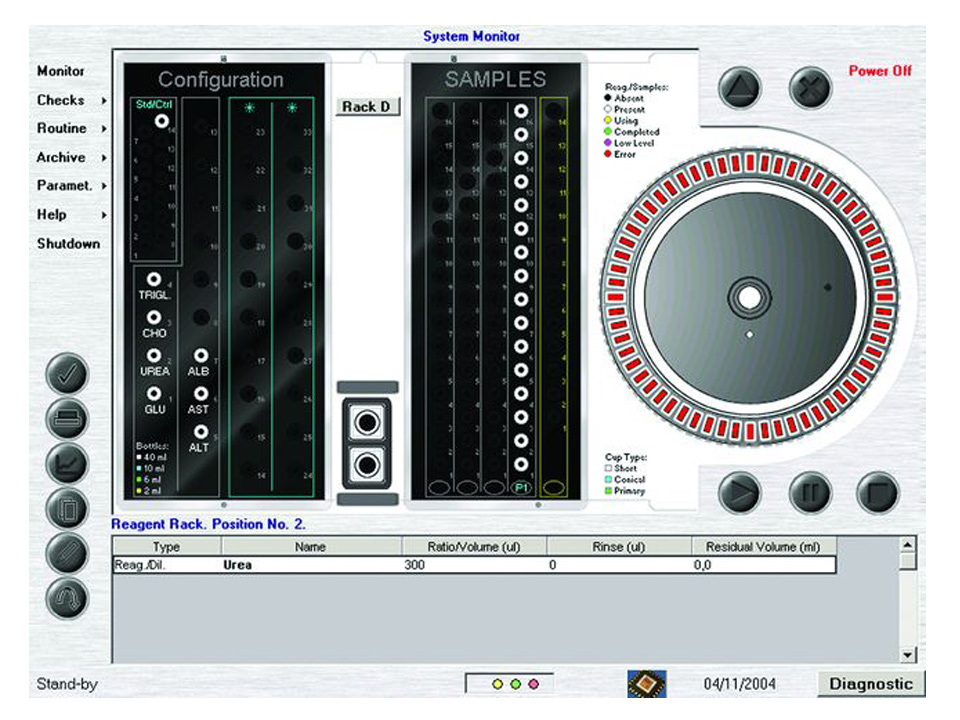Click the round X cancel button

coord(810,89)
